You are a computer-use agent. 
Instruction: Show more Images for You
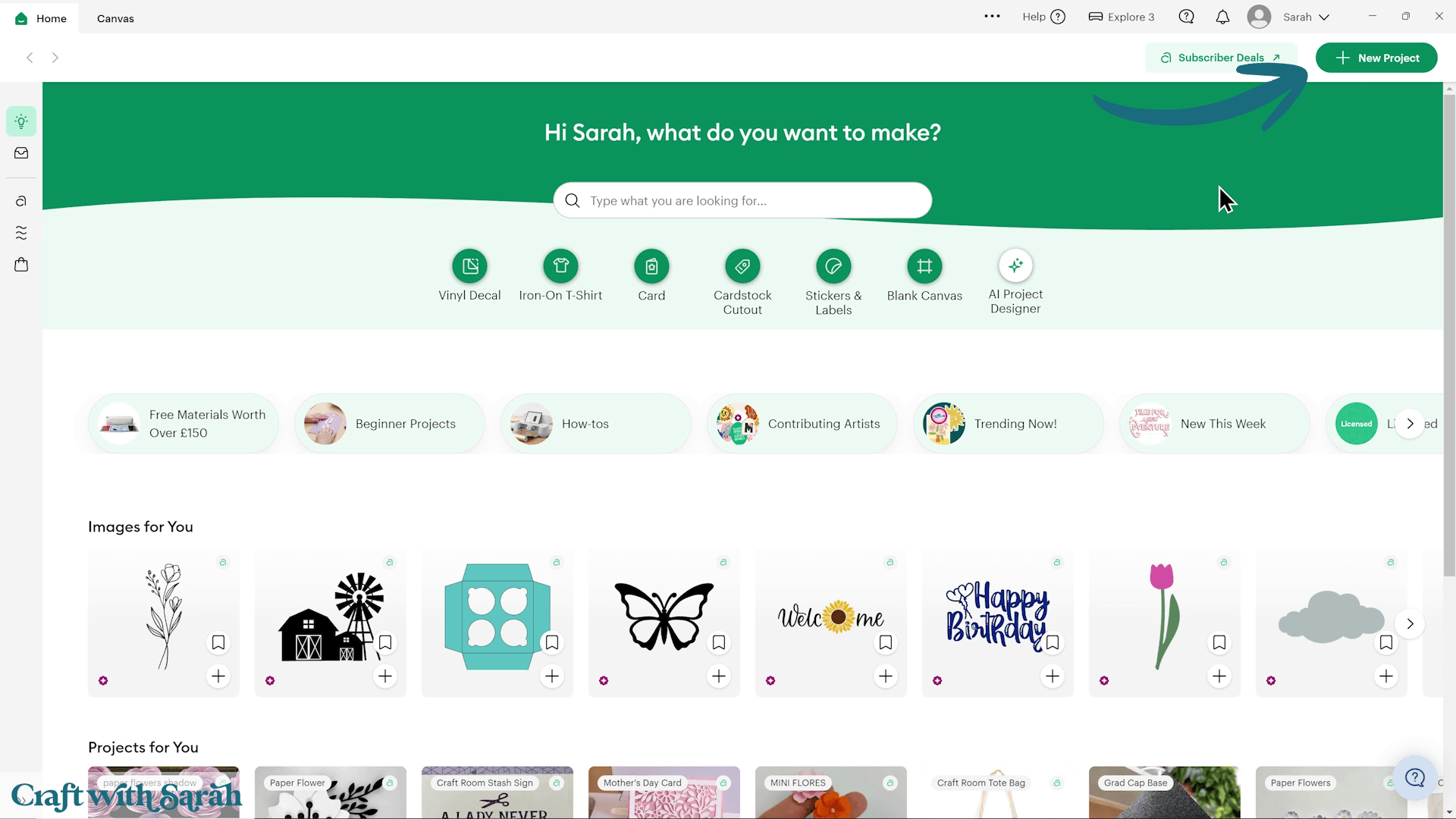pyautogui.click(x=1410, y=624)
